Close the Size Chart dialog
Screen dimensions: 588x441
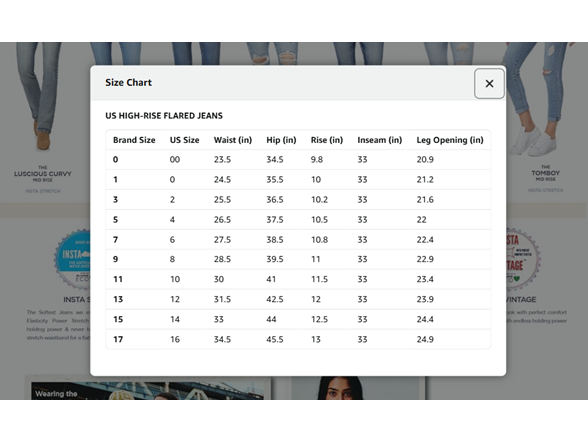pyautogui.click(x=489, y=84)
